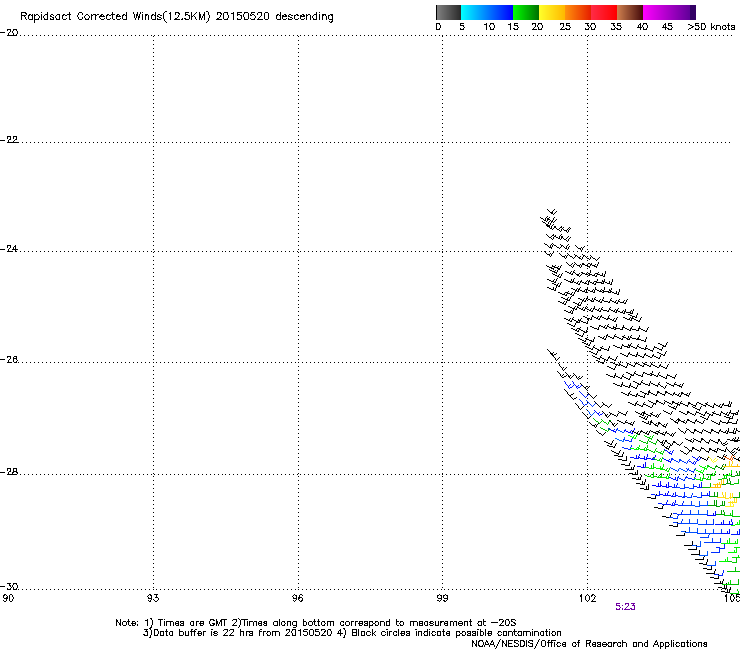Click 'NOAA/NESDIS/Office of Research and Applications' credit

coord(589,644)
